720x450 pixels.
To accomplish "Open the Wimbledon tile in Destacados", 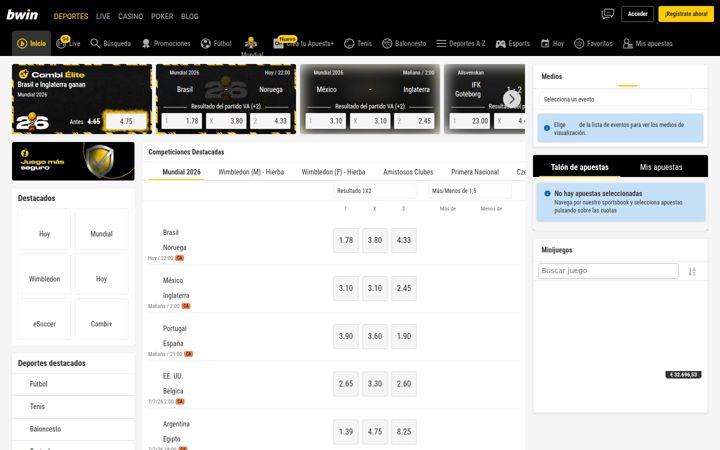I will click(x=44, y=274).
